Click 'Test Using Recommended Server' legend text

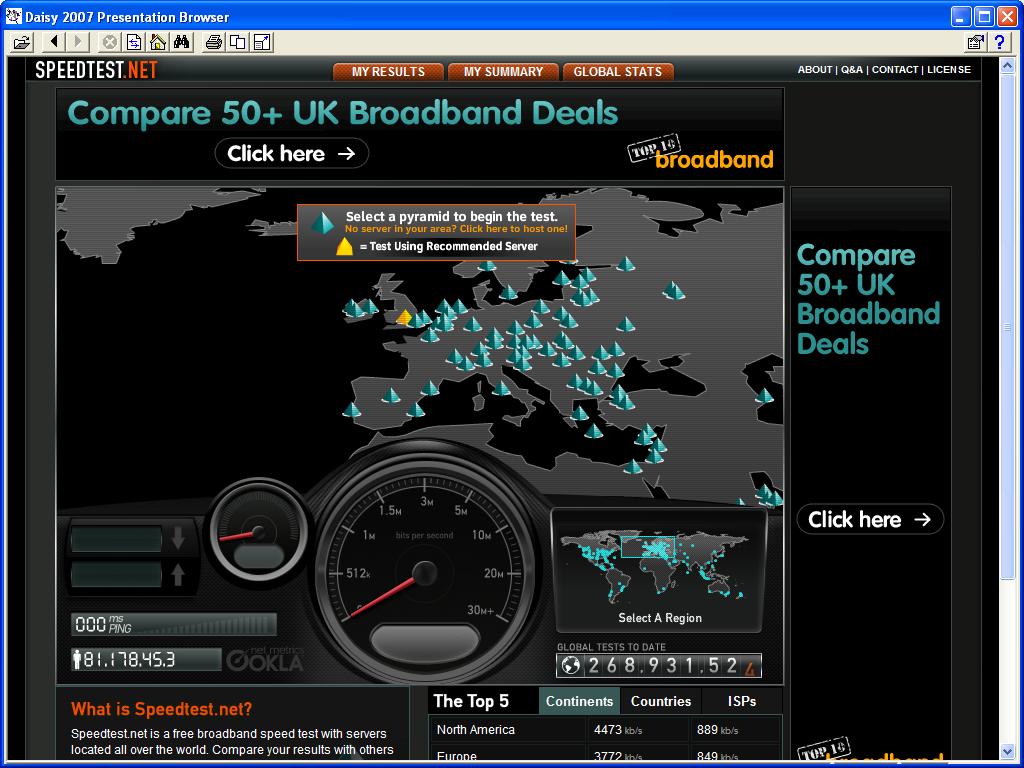click(x=453, y=246)
